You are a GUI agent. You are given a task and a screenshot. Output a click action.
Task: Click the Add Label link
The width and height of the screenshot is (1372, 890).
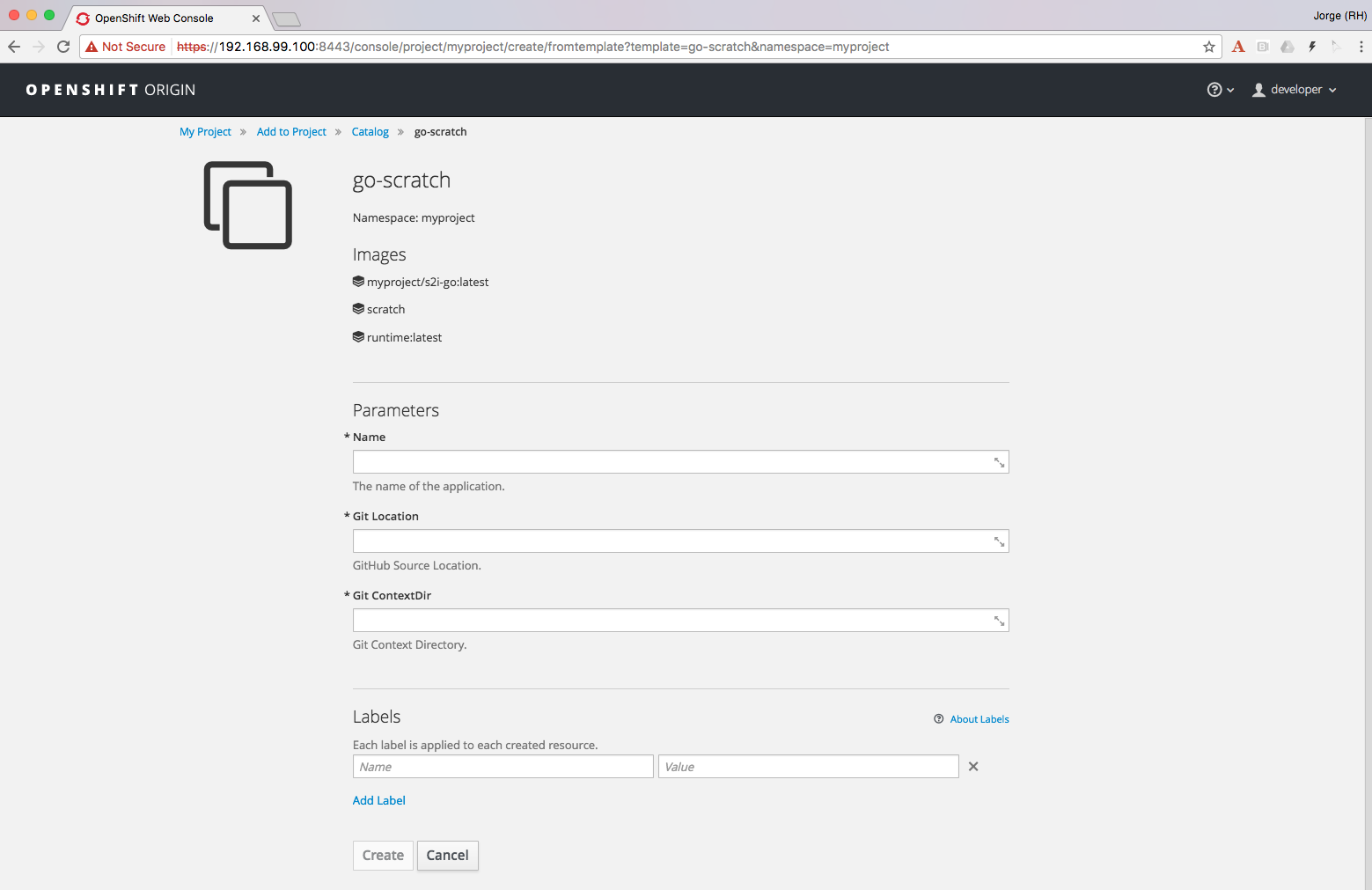click(378, 800)
